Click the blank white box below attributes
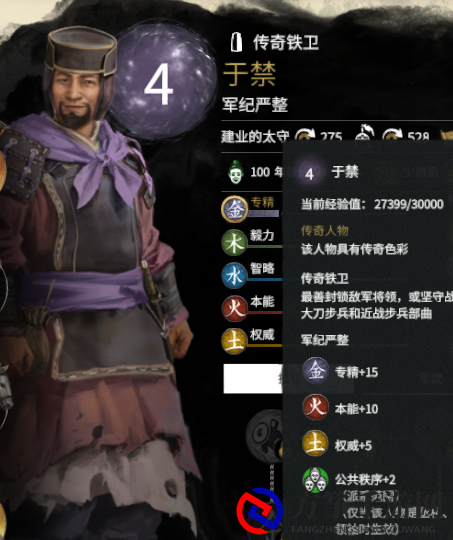This screenshot has width=453, height=540. [253, 378]
